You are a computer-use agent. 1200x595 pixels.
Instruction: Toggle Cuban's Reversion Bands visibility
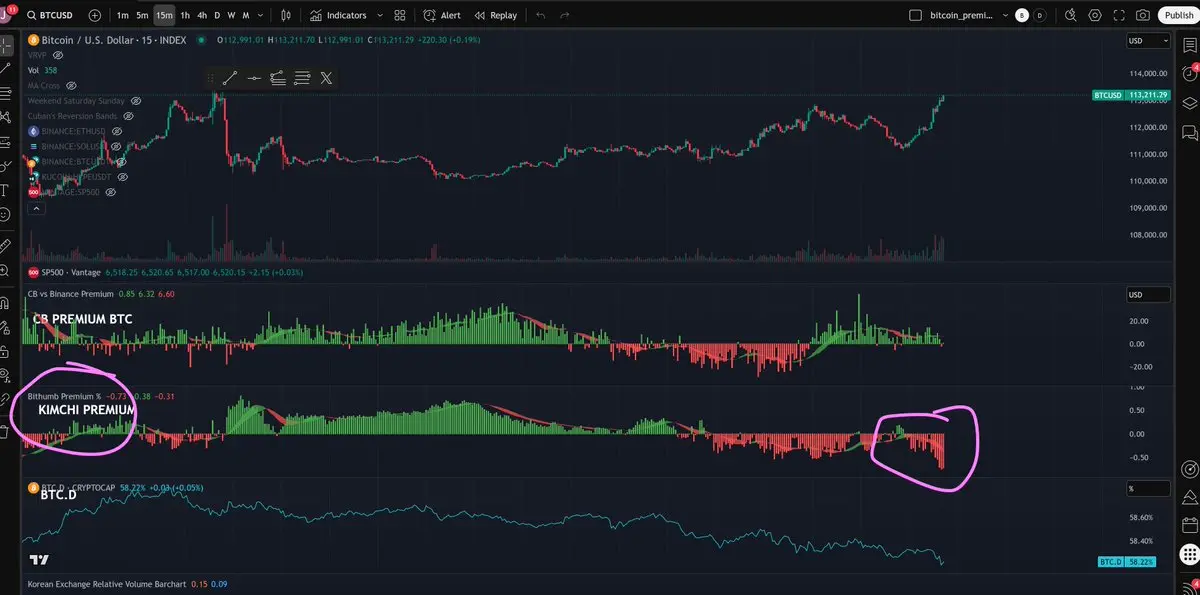coord(128,116)
